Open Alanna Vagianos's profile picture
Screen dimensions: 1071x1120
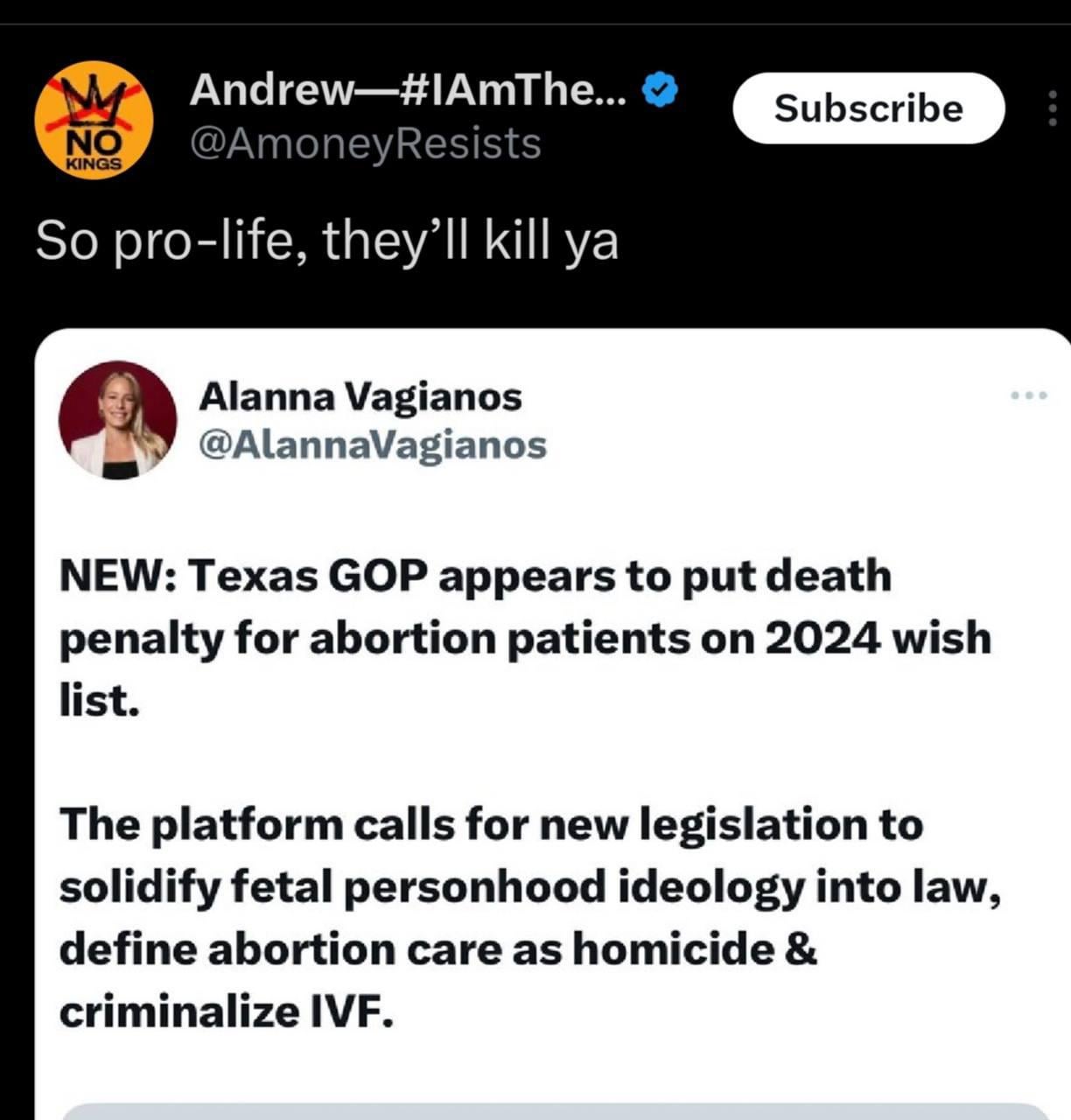(x=117, y=420)
